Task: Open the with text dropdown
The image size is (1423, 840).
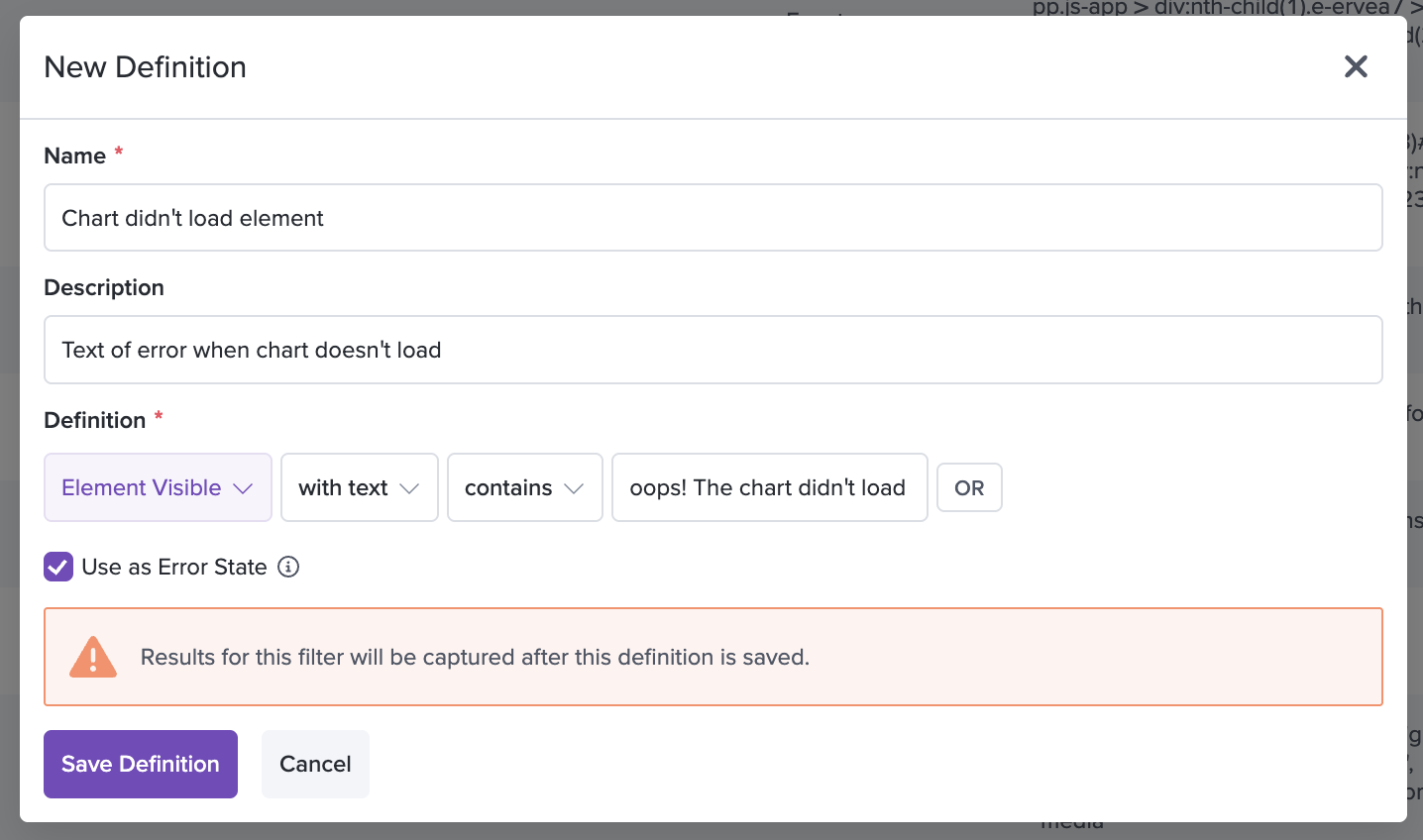Action: coord(360,487)
